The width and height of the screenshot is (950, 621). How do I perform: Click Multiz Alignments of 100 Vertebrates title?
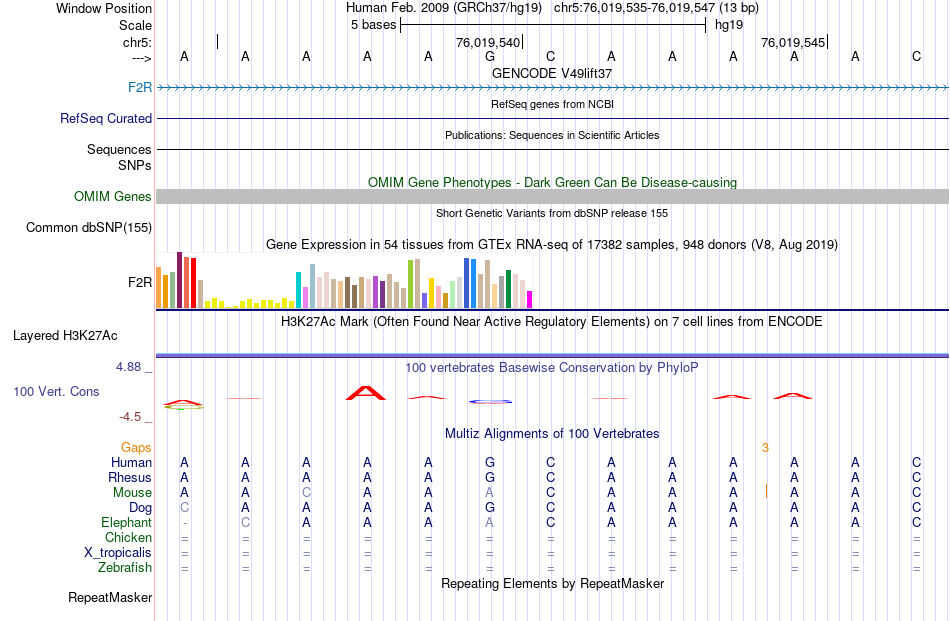[552, 434]
